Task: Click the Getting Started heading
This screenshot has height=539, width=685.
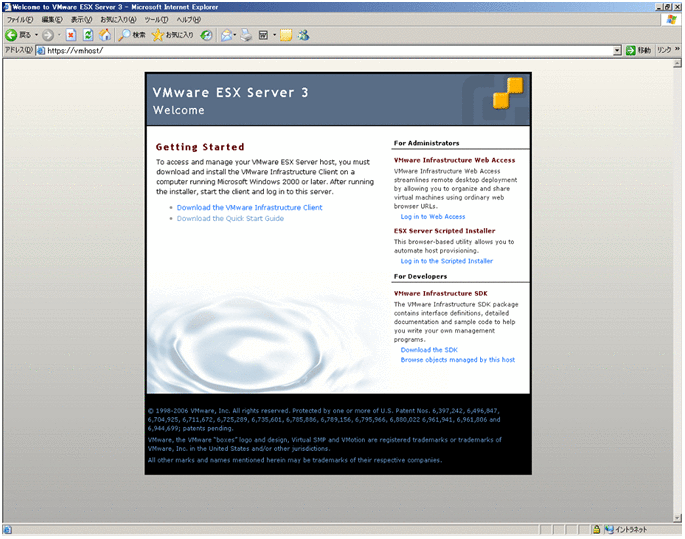Action: [x=200, y=147]
